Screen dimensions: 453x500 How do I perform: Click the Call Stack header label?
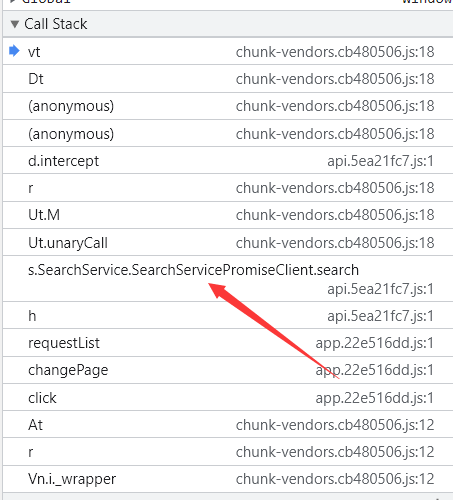point(56,24)
